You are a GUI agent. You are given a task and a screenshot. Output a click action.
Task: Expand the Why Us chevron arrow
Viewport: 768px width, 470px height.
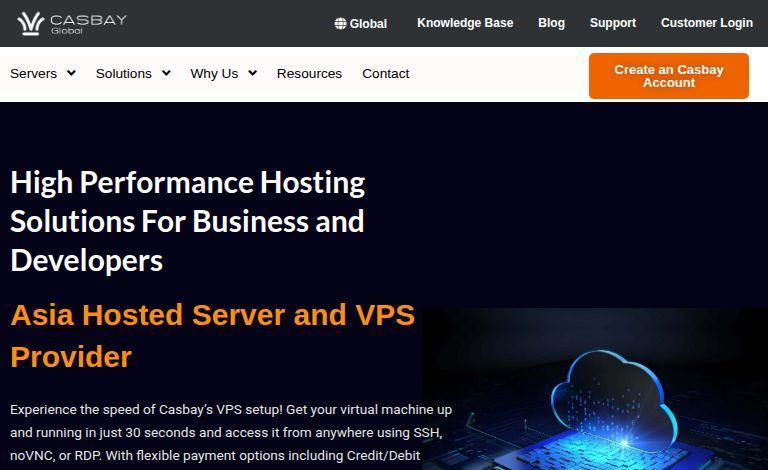click(253, 73)
